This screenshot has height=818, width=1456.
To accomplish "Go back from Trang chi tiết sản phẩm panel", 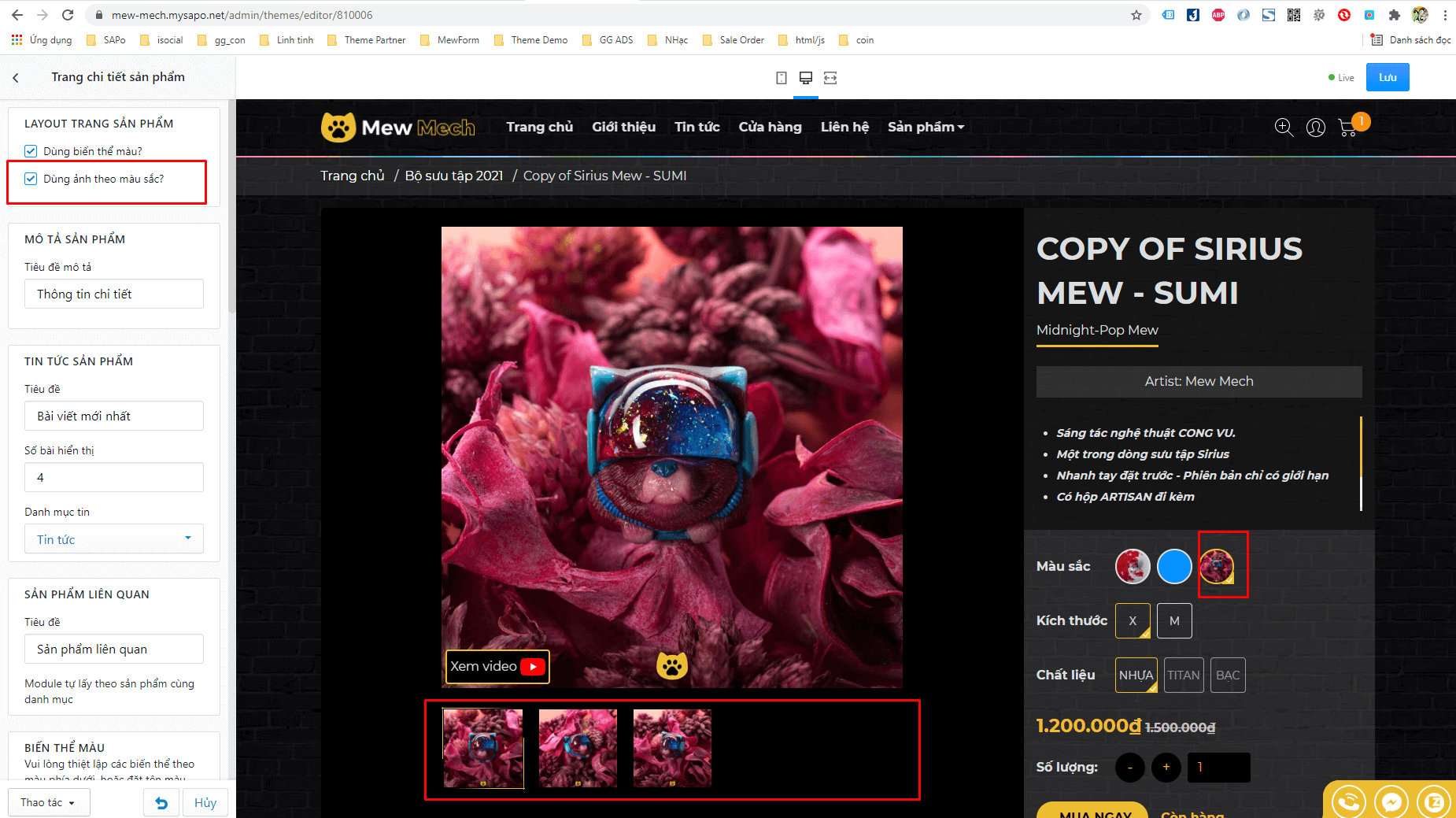I will coord(16,77).
